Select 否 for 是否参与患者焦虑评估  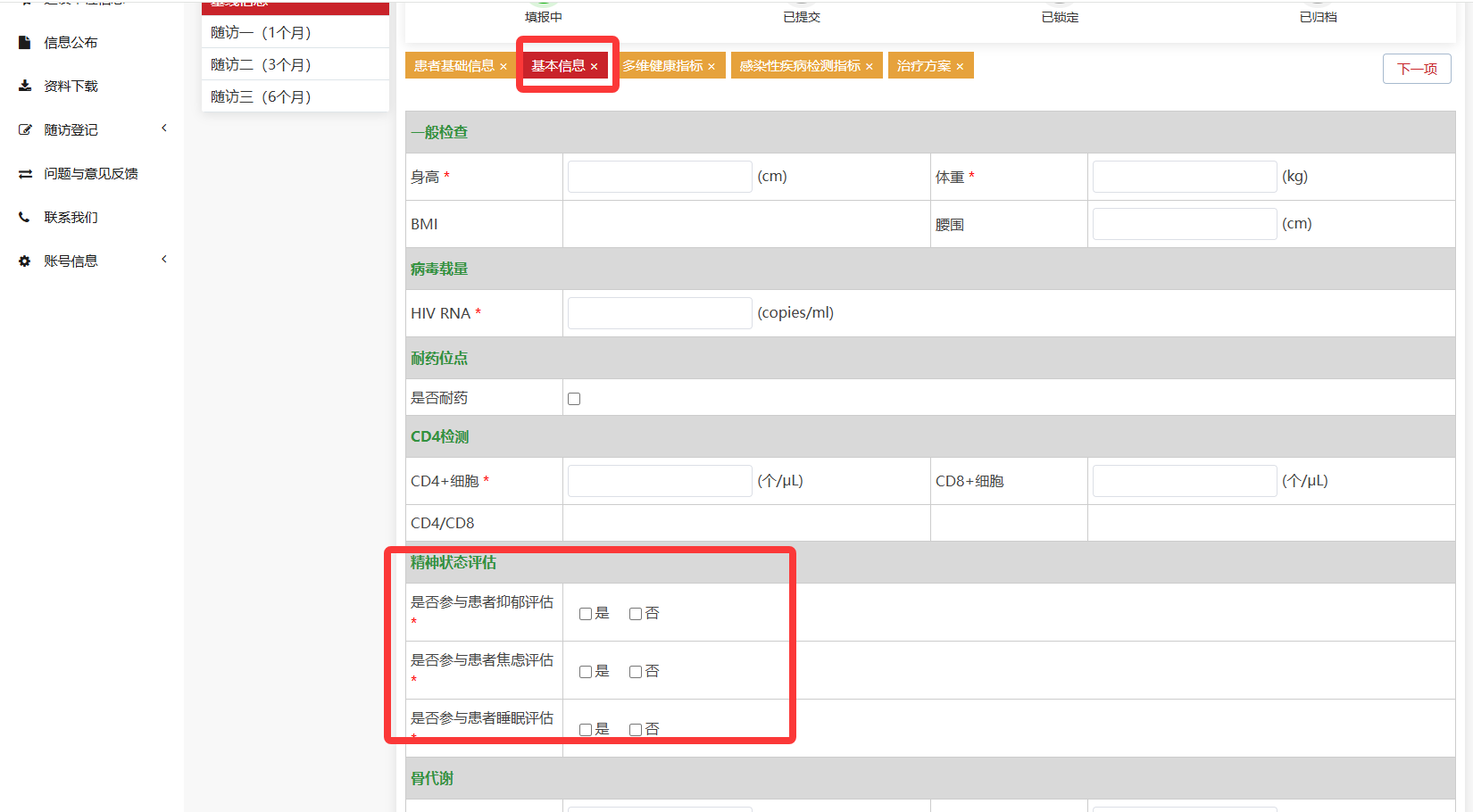point(636,672)
